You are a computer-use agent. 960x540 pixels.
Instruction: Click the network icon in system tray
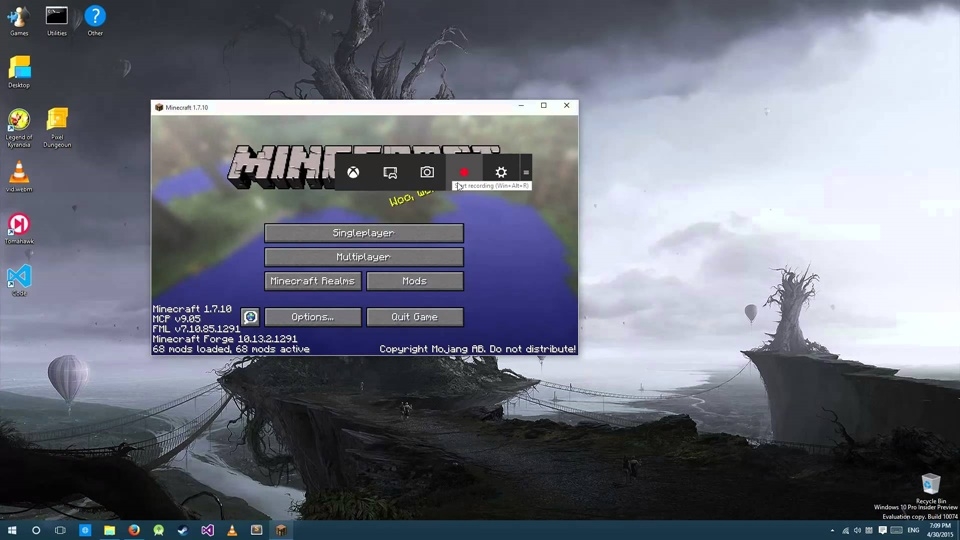(x=846, y=531)
